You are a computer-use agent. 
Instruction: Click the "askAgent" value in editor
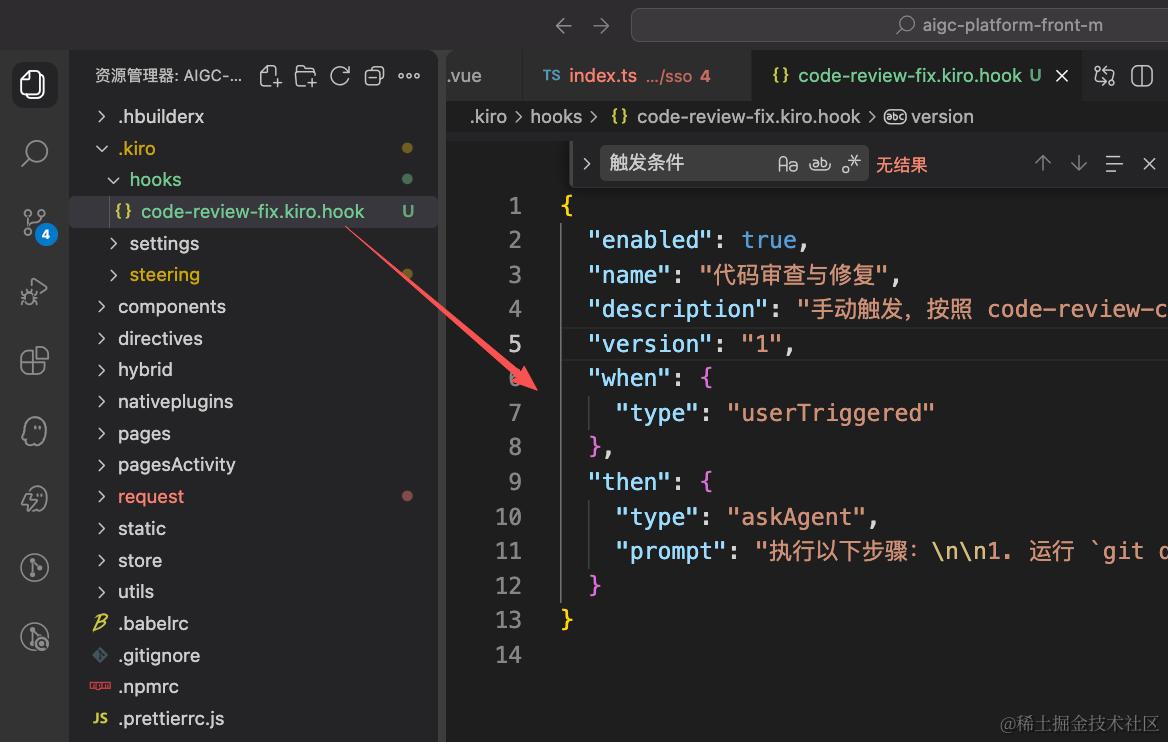[x=796, y=517]
